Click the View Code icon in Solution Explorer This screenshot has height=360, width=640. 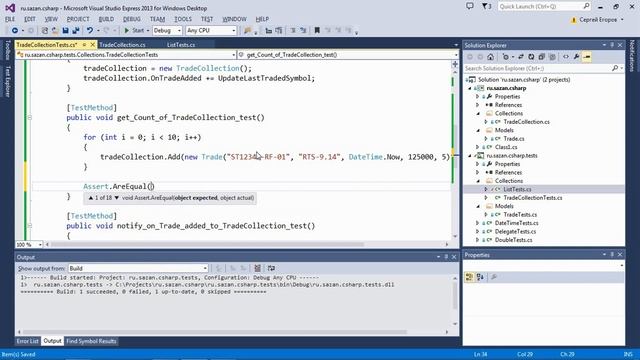pos(566,57)
